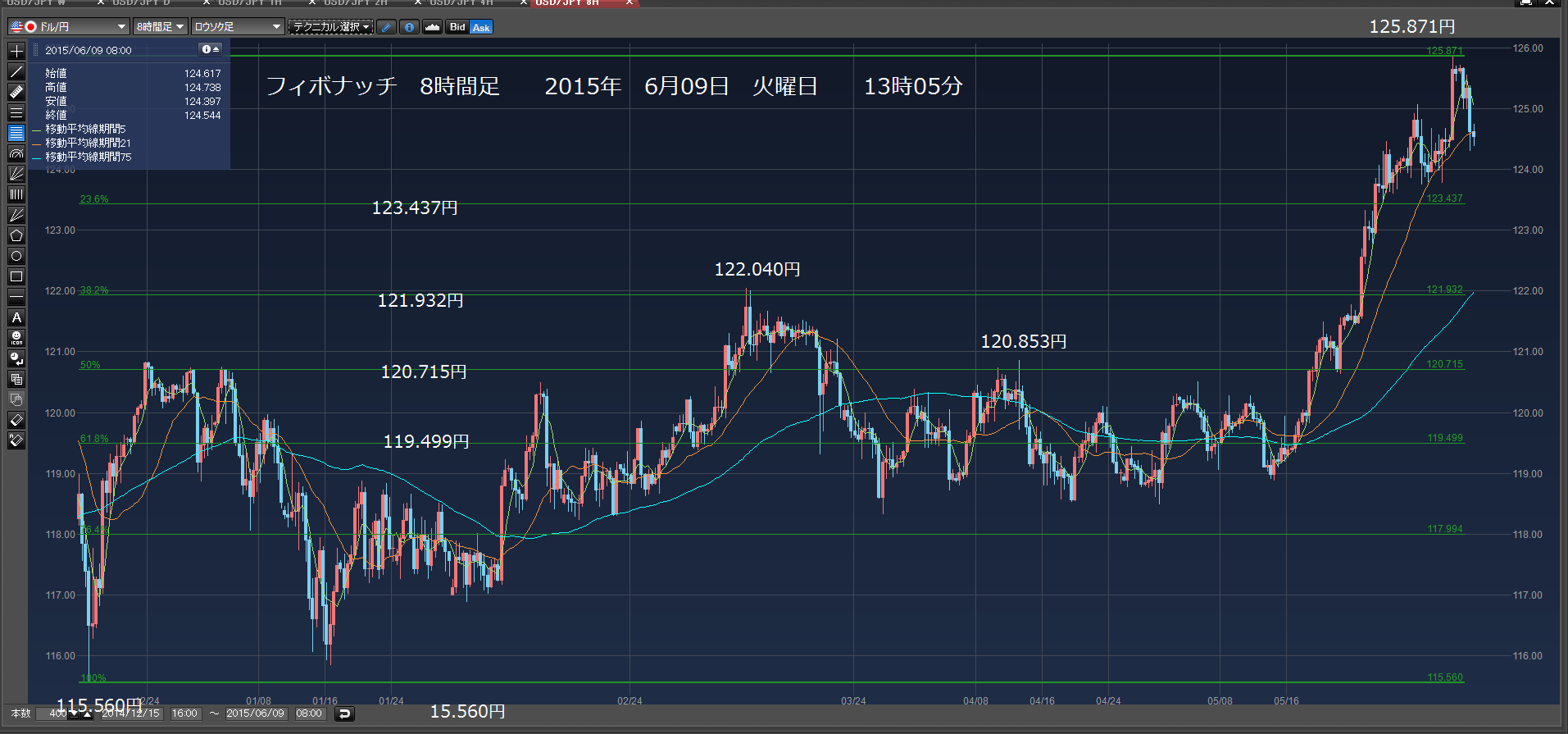Select the Gann angle lines tool

point(16,215)
